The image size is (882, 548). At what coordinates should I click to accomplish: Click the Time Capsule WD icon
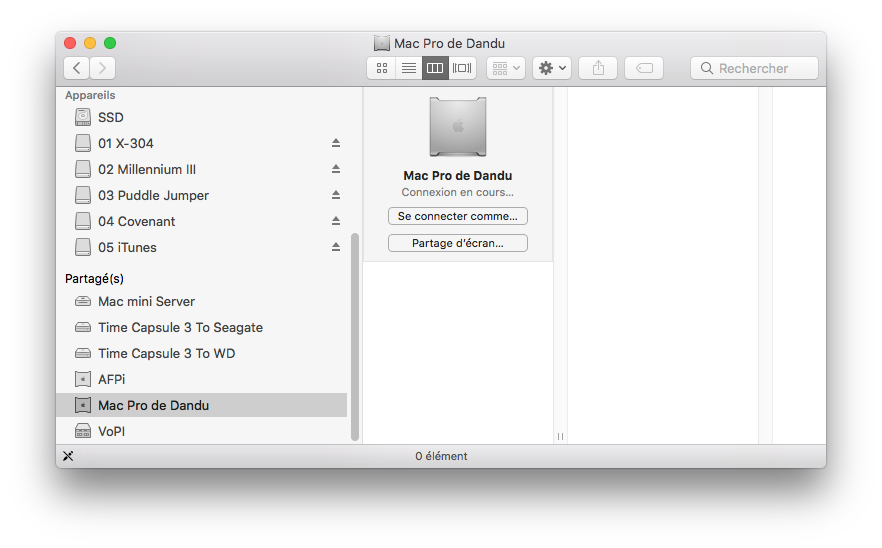[83, 353]
